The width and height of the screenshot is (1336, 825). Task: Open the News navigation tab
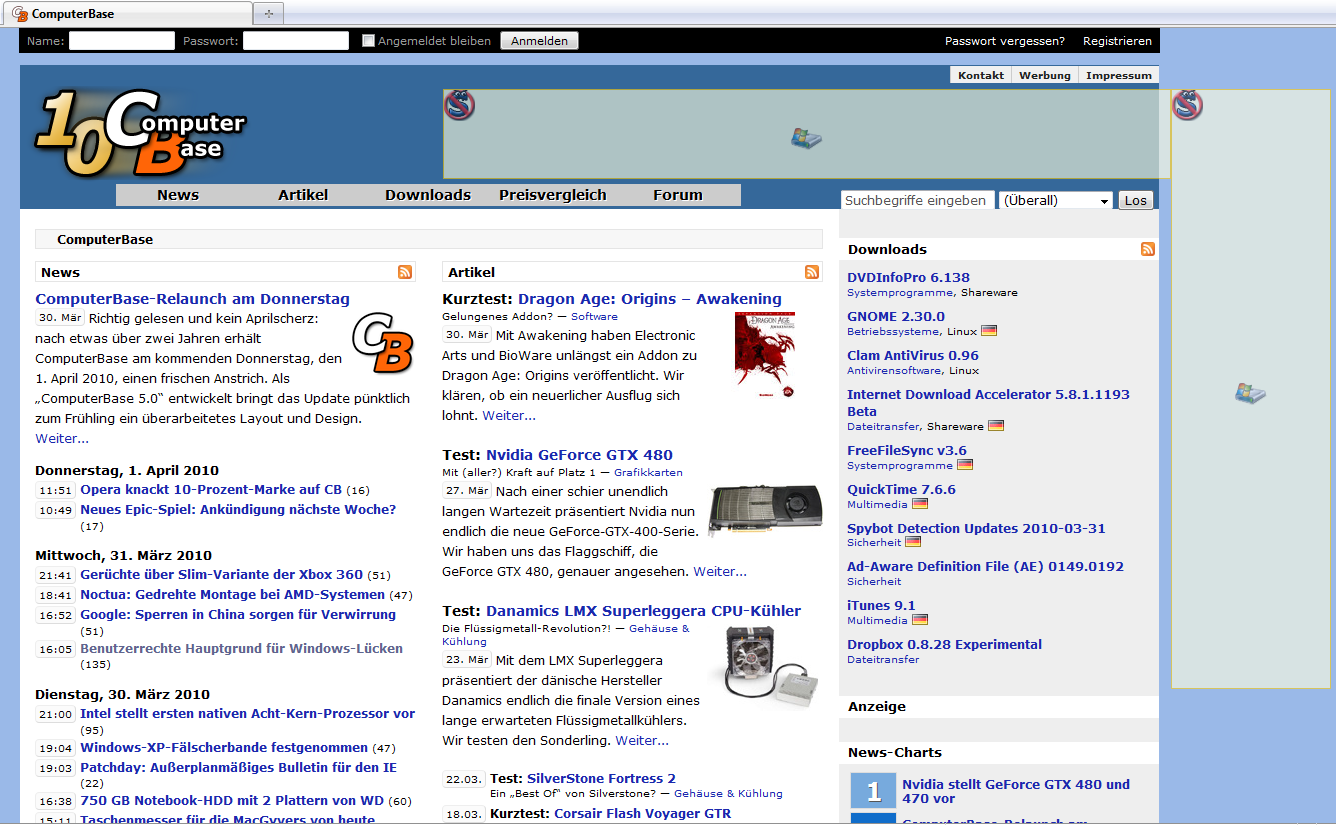pyautogui.click(x=178, y=195)
